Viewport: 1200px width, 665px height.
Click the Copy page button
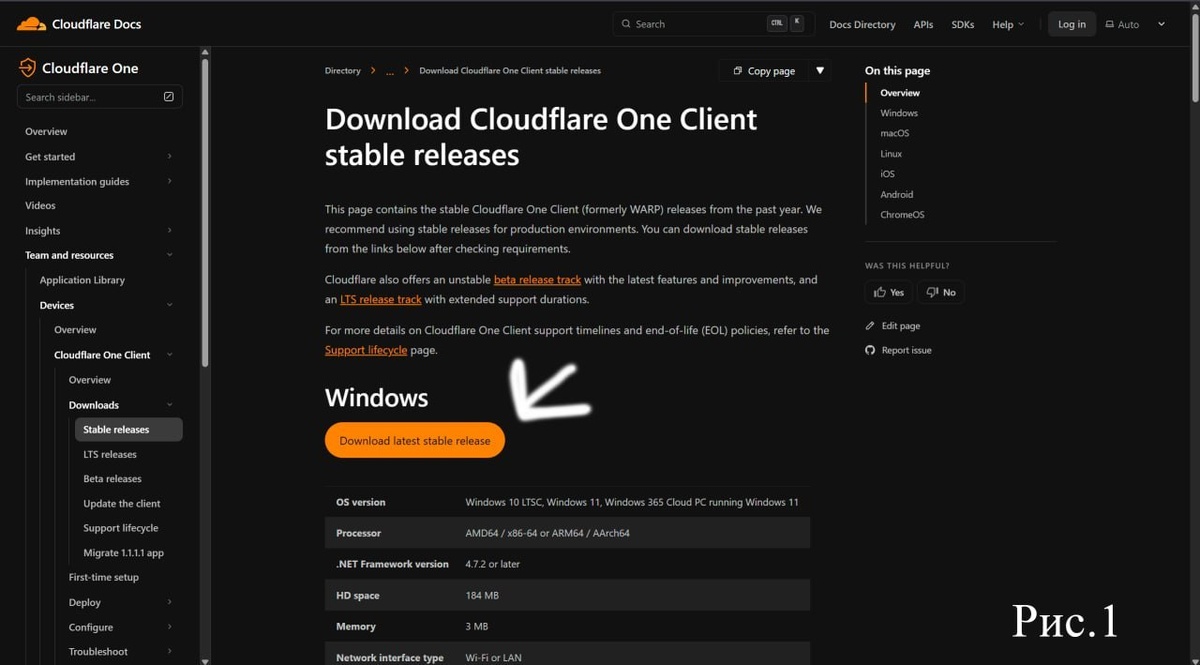[x=764, y=71]
